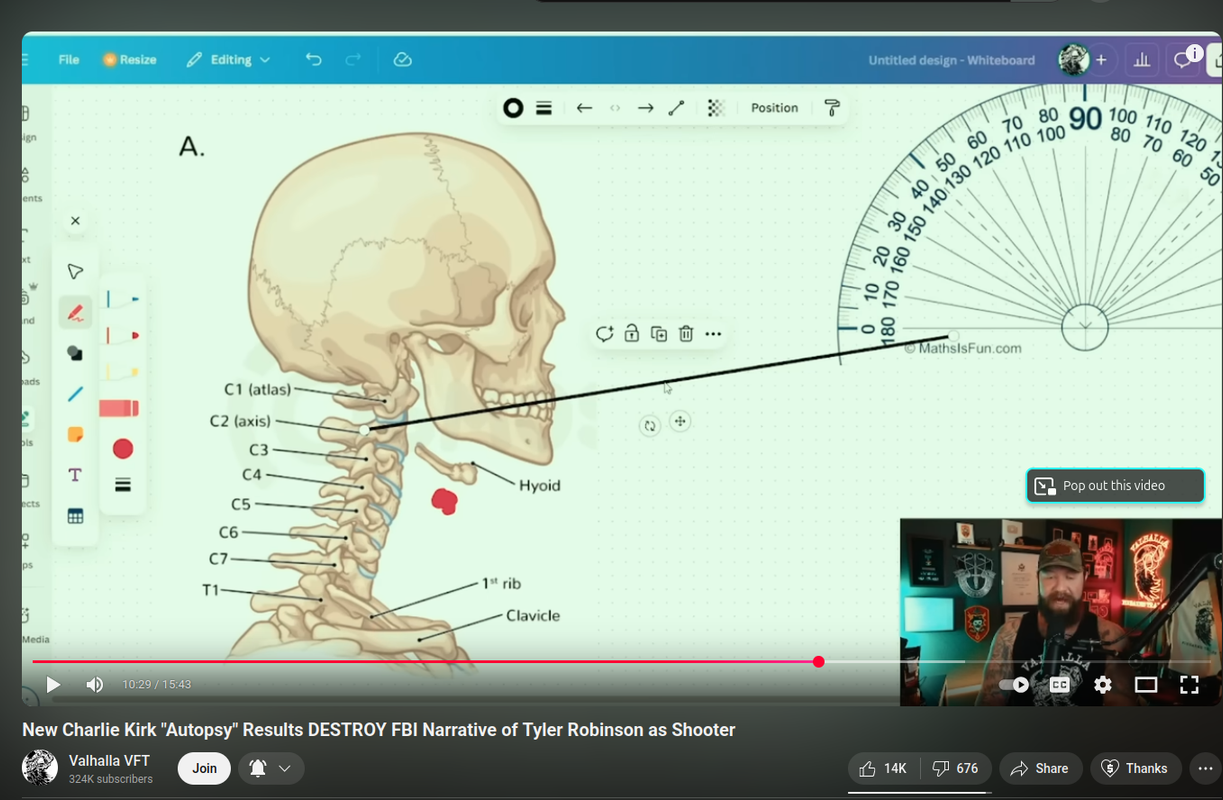
Task: Pick the red marker
Action: (x=122, y=335)
